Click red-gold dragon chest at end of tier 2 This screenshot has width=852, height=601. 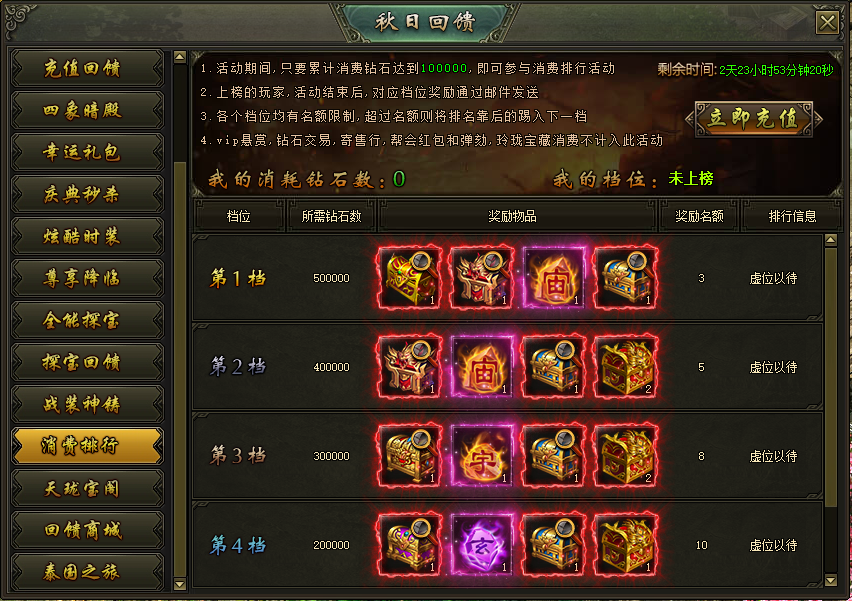(x=625, y=367)
